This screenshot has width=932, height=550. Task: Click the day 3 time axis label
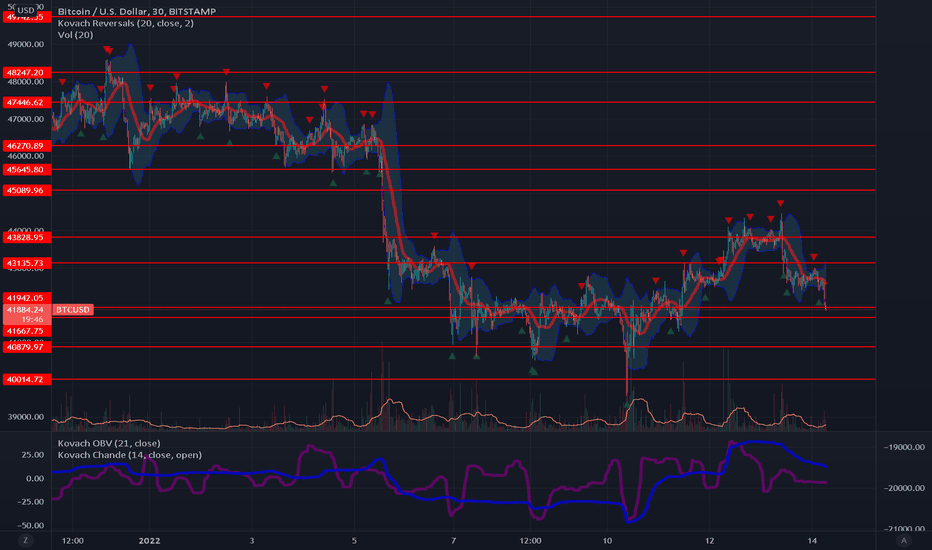tap(252, 540)
